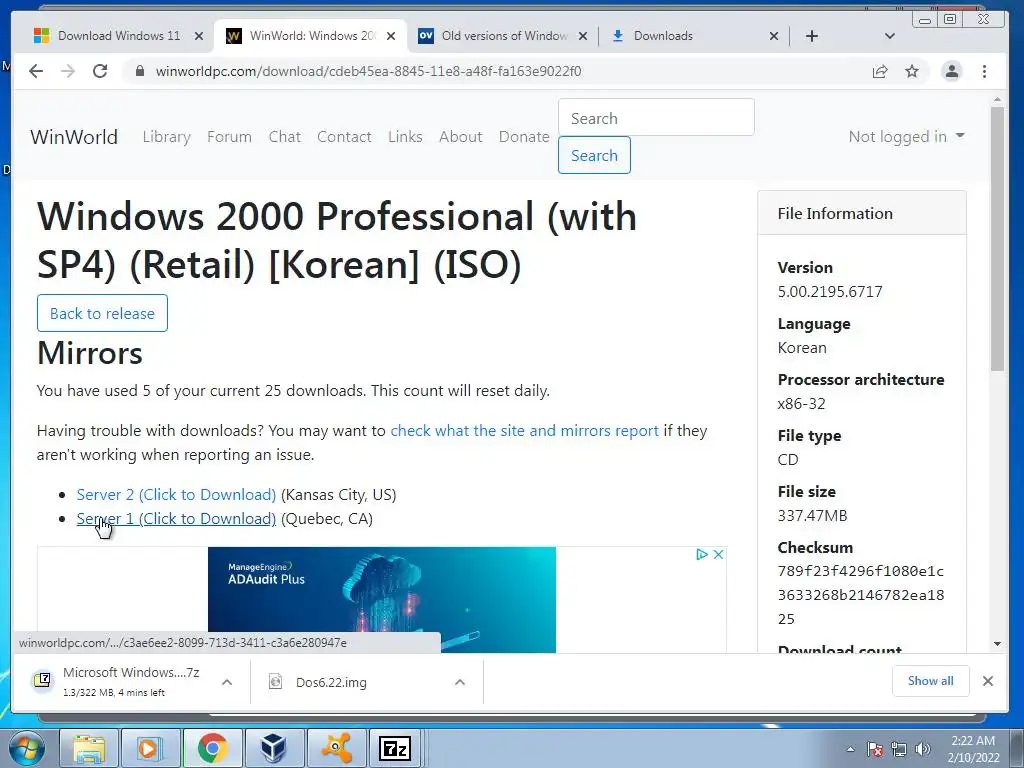
Task: Show hidden tray icons arrow
Action: click(850, 749)
